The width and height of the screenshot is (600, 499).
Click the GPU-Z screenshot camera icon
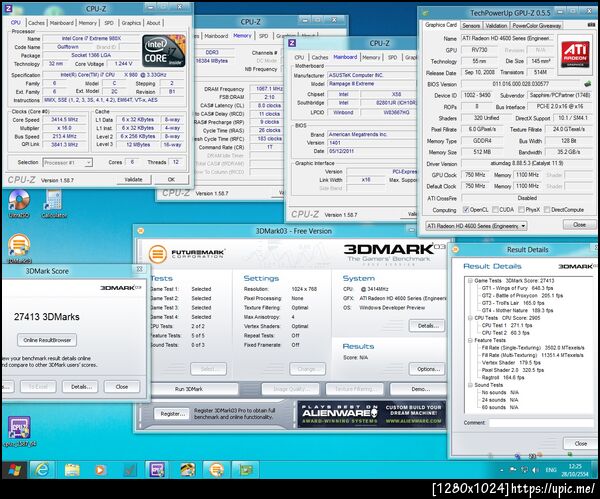tap(591, 25)
